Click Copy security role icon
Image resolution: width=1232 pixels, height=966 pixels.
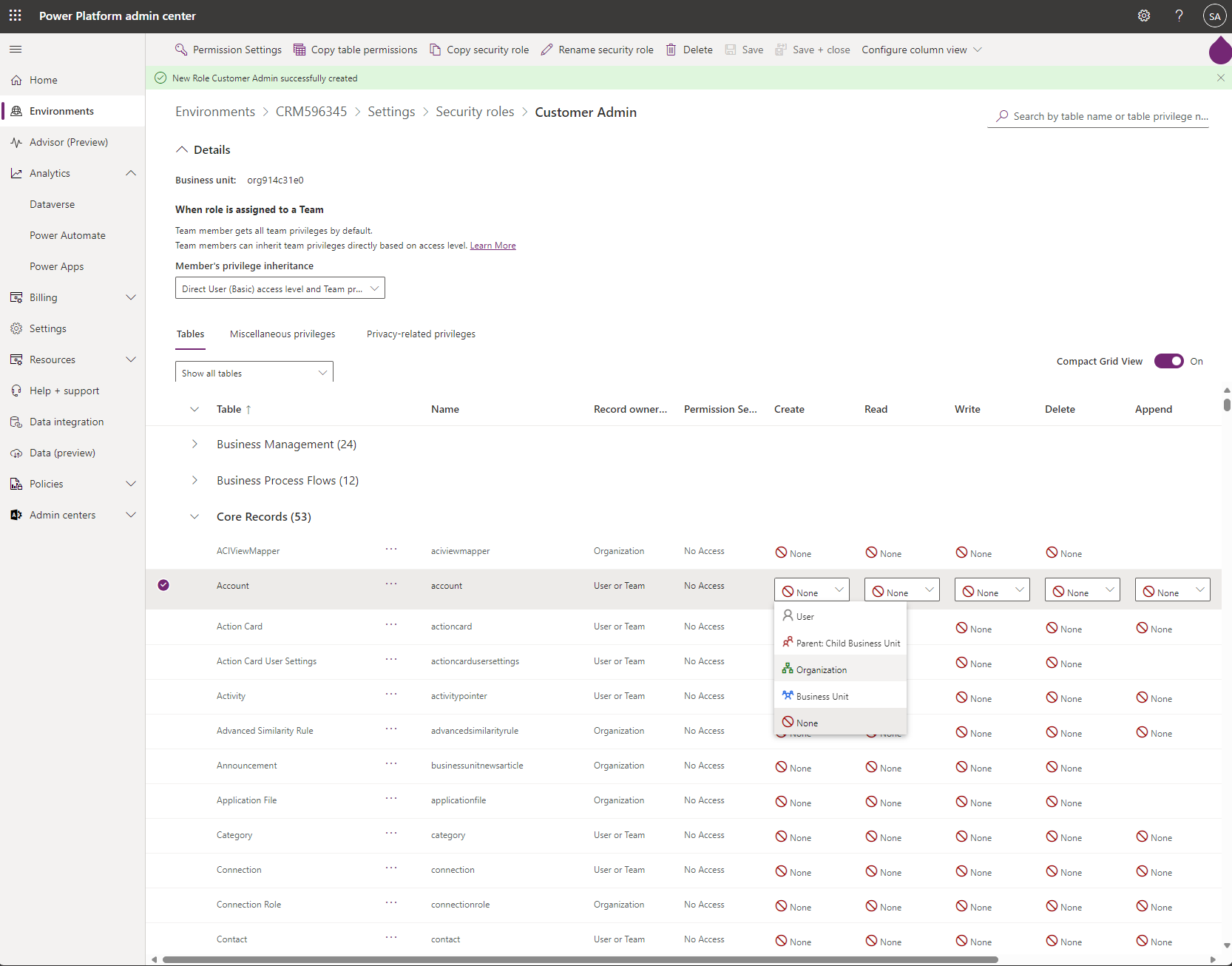(436, 50)
